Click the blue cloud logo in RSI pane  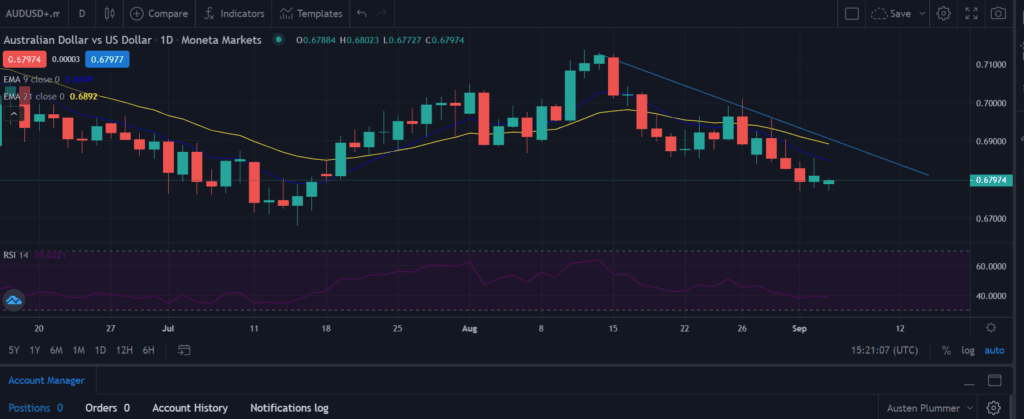[x=14, y=302]
